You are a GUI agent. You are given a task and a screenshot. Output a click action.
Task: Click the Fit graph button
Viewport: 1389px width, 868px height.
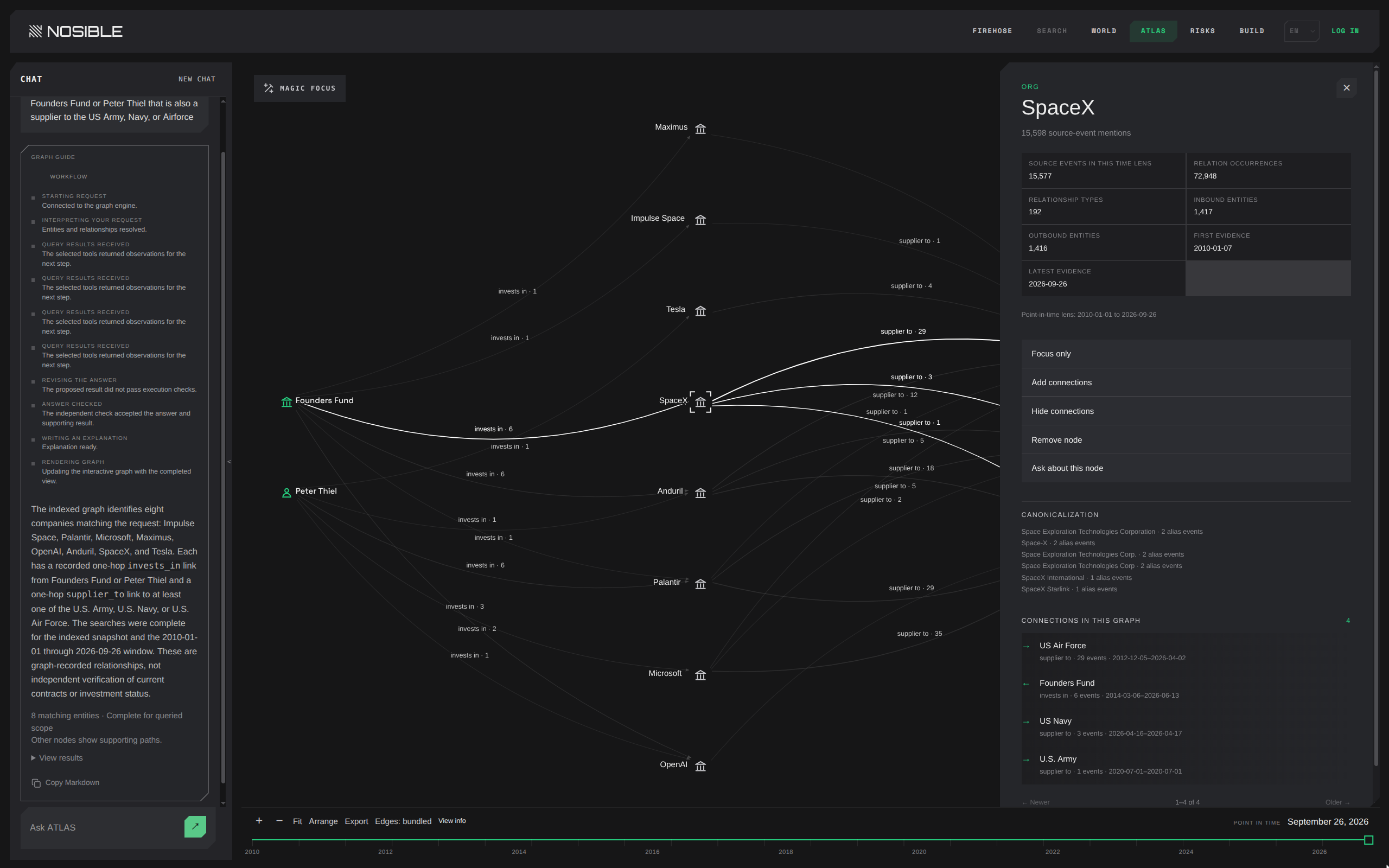point(297,821)
